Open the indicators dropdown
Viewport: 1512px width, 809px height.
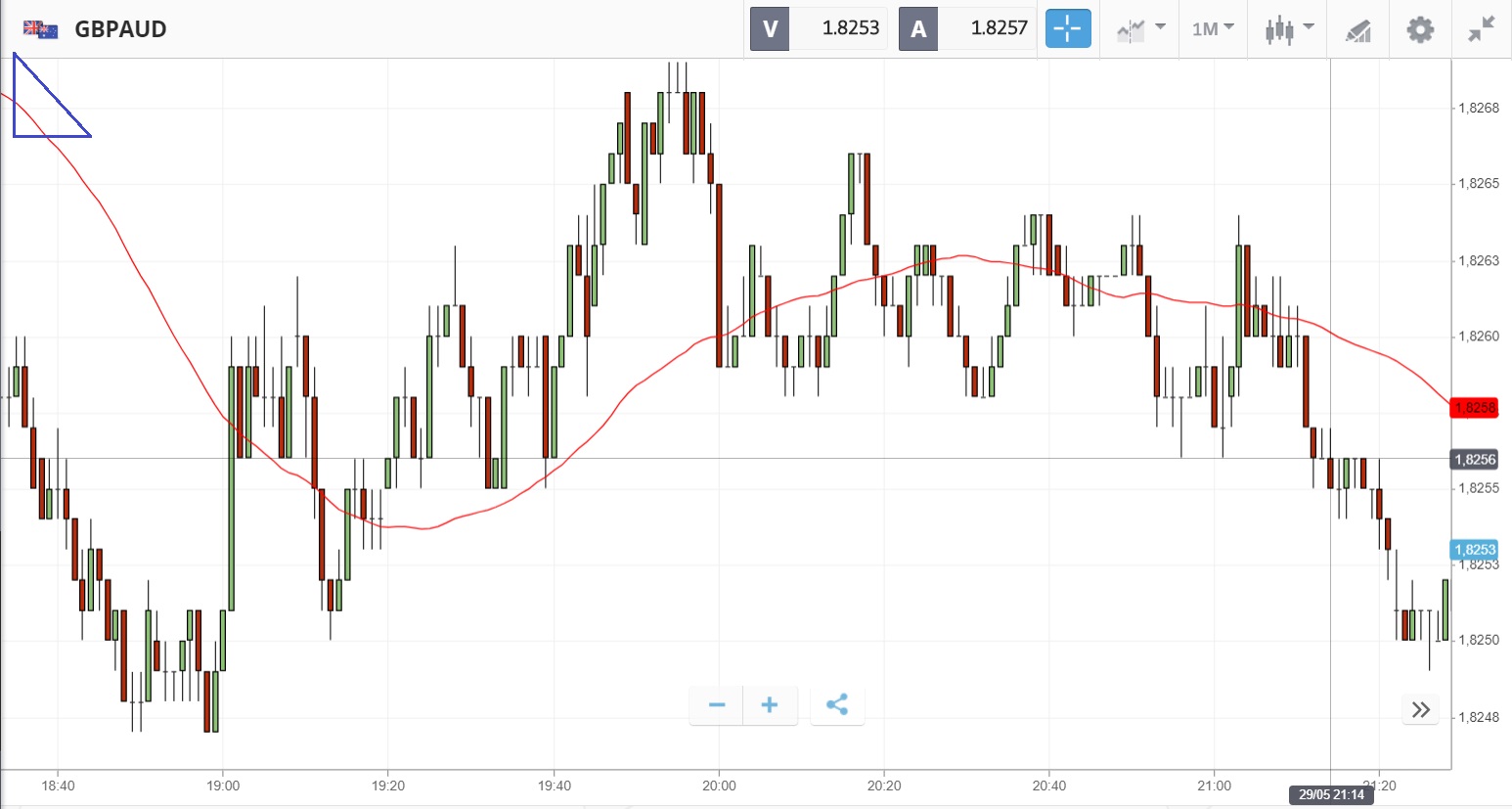tap(1140, 28)
